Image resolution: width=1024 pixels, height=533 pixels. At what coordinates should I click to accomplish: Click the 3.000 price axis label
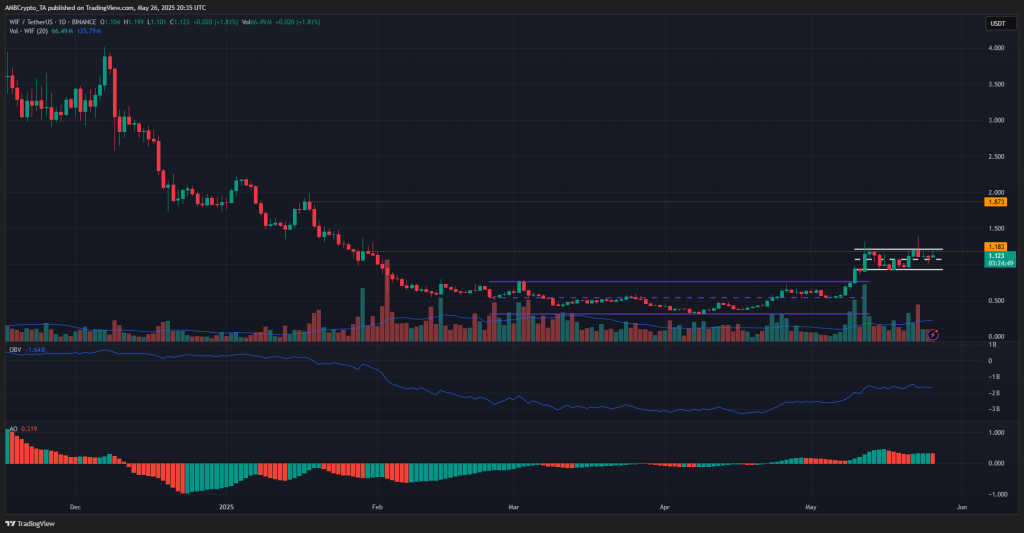[997, 121]
